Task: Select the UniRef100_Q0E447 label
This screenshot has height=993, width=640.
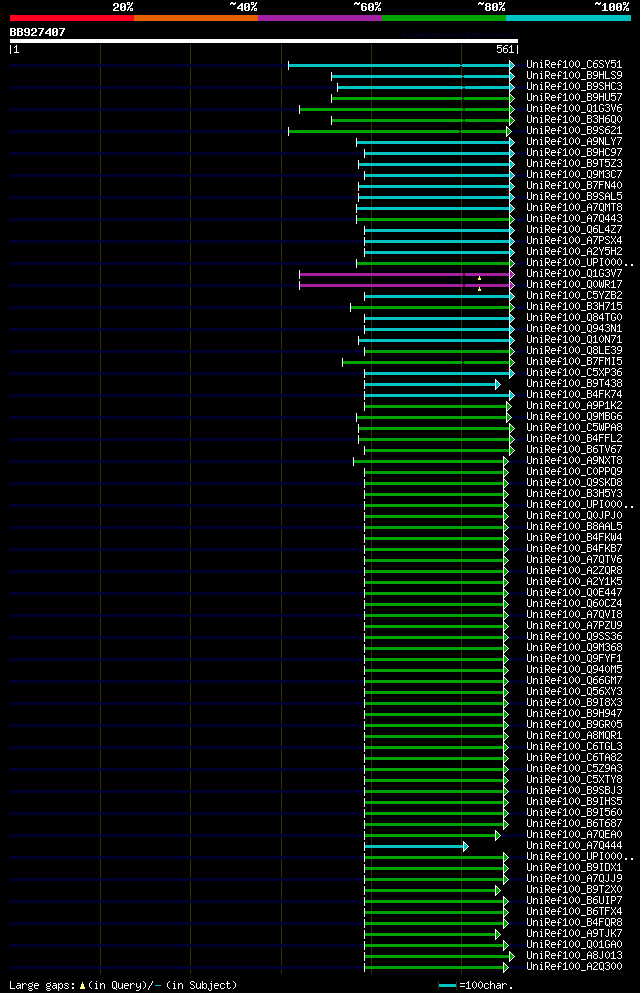Action: click(x=574, y=593)
